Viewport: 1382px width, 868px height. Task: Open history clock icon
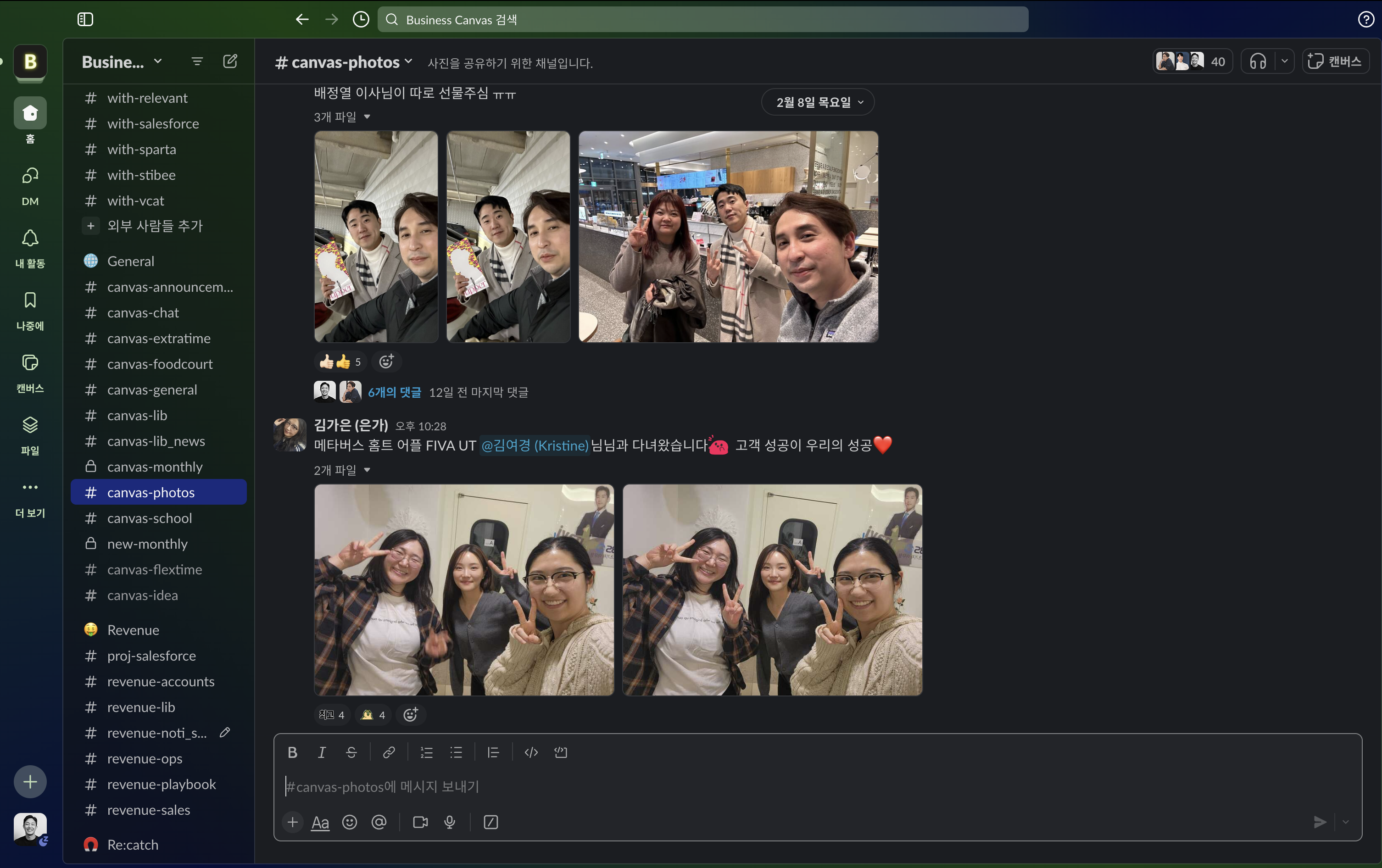[x=361, y=20]
